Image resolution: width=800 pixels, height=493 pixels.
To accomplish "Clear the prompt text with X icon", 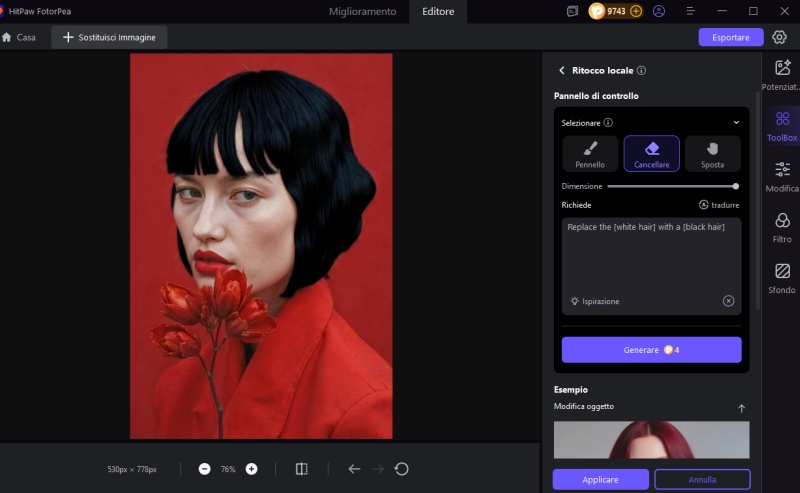I will (728, 301).
